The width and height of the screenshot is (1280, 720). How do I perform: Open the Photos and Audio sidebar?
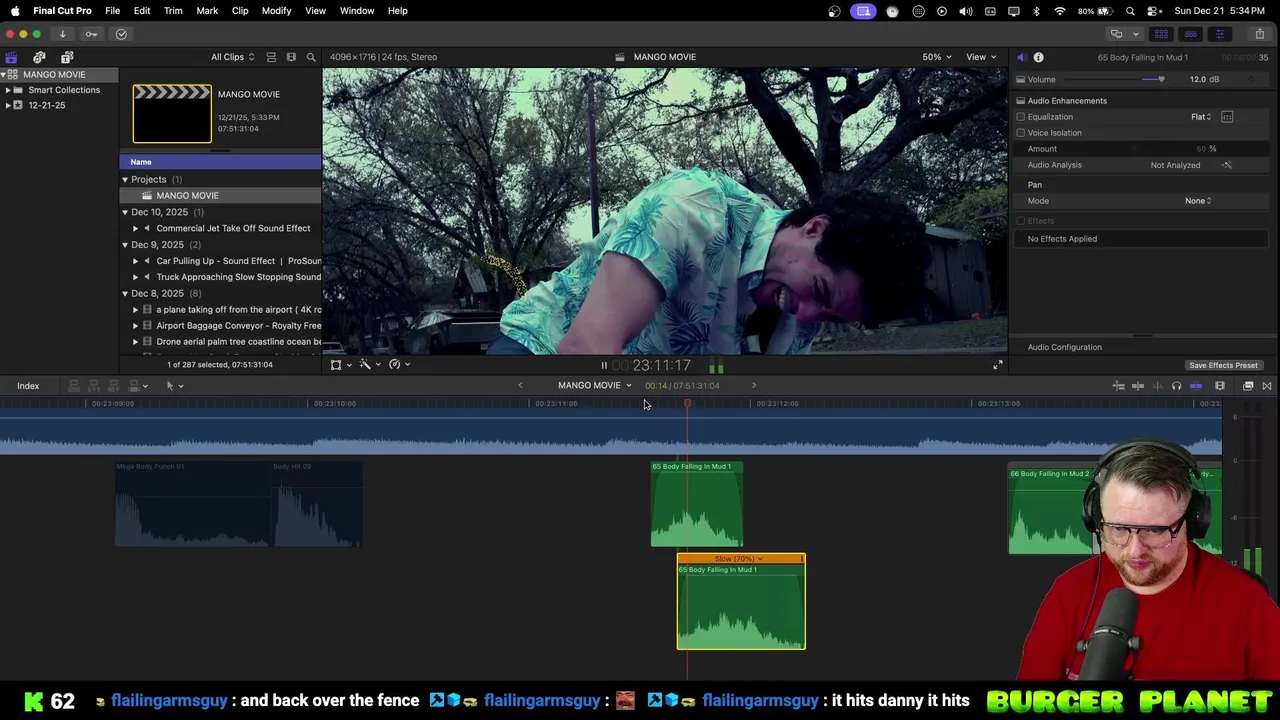(39, 57)
